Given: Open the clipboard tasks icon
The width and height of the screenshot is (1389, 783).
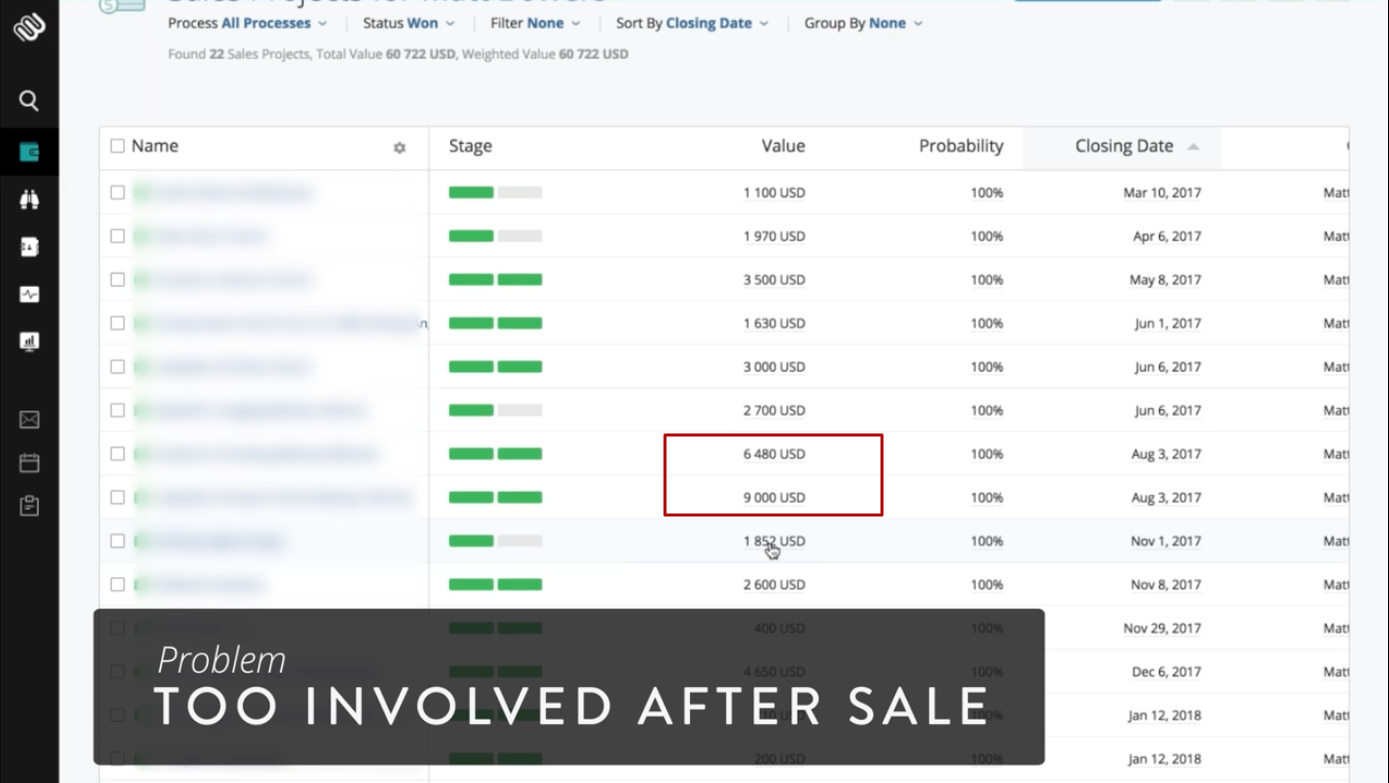Looking at the screenshot, I should [x=29, y=506].
